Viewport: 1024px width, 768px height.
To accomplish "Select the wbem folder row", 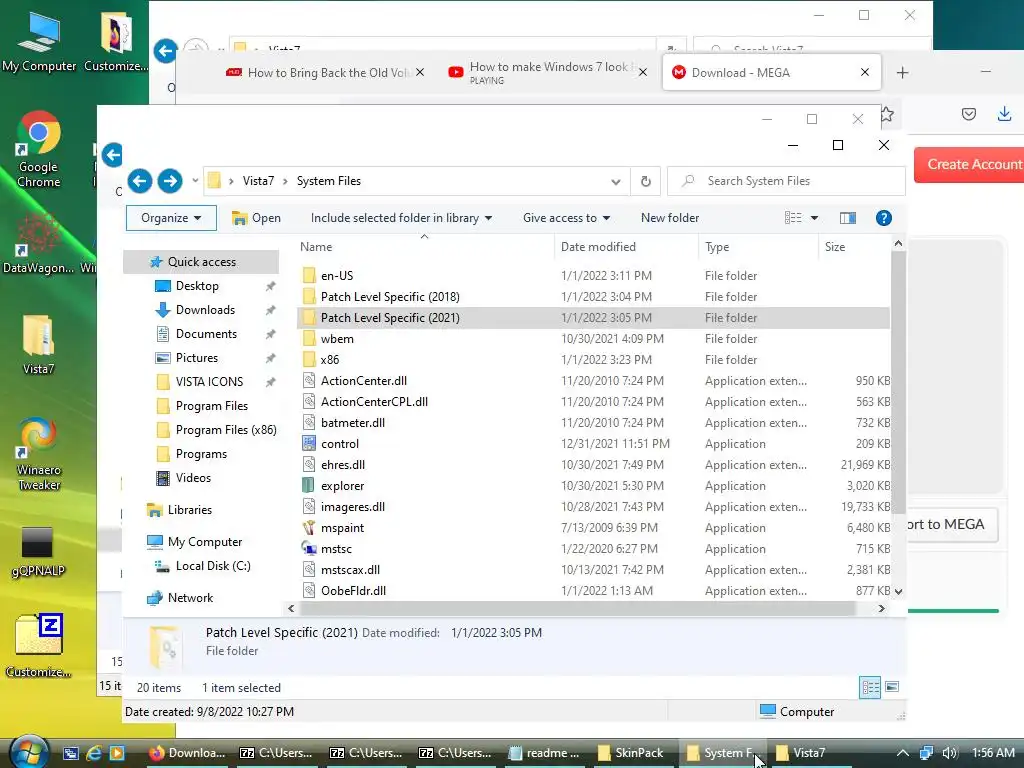I will 594,338.
